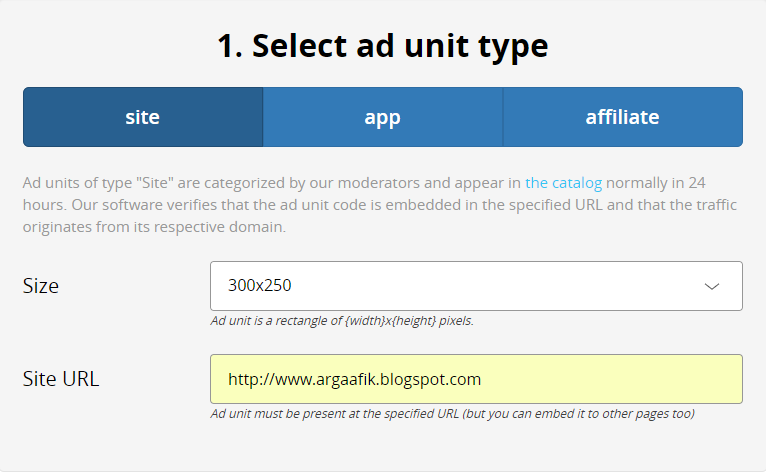Click the "originates from its respective domain" line
Screen dimensions: 766x474
pyautogui.click(x=155, y=227)
